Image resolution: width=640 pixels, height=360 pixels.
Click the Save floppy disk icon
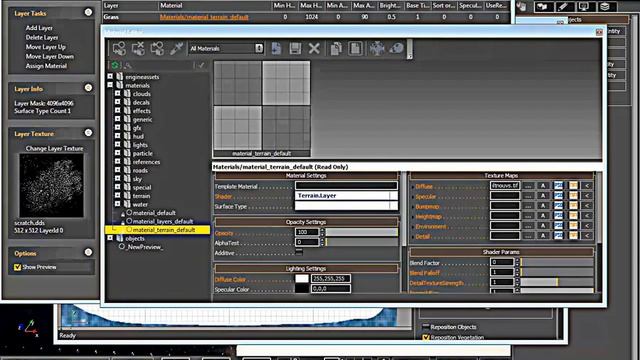(295, 49)
